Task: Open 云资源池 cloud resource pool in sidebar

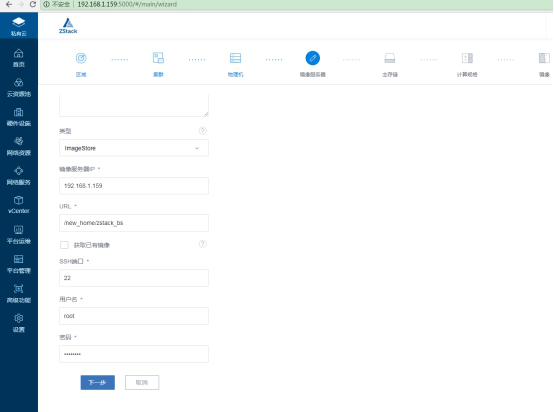Action: [x=19, y=88]
